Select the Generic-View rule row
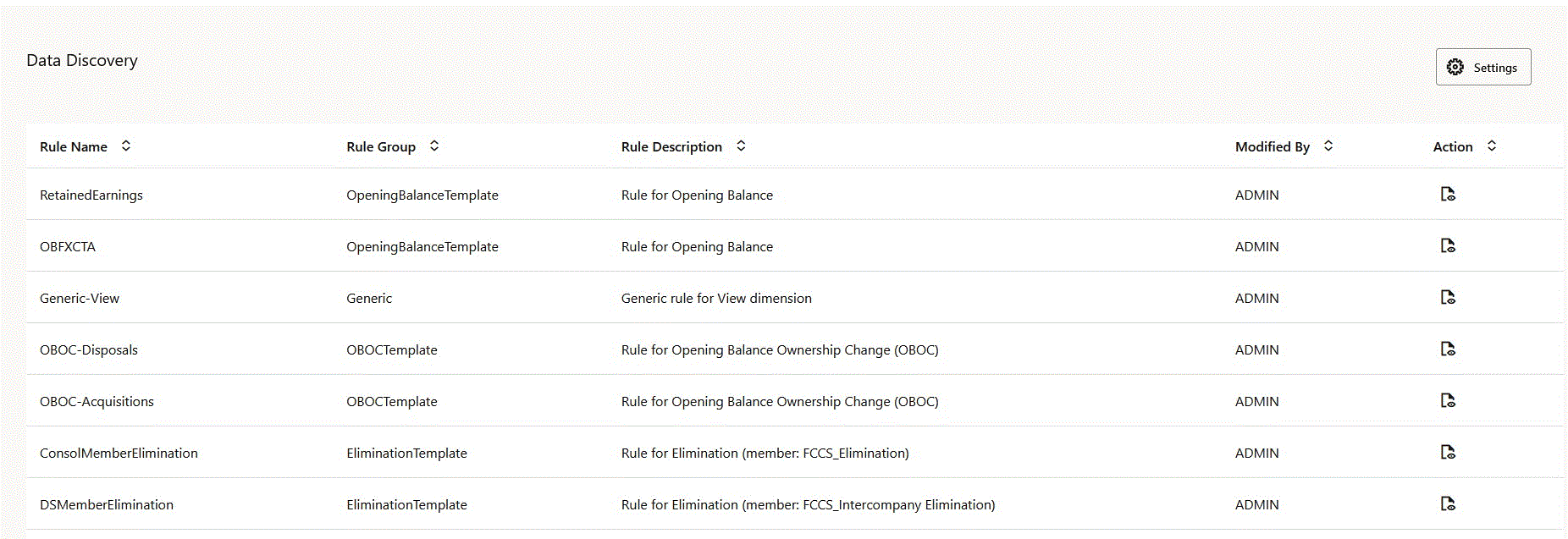Image resolution: width=1568 pixels, height=539 pixels. point(795,298)
